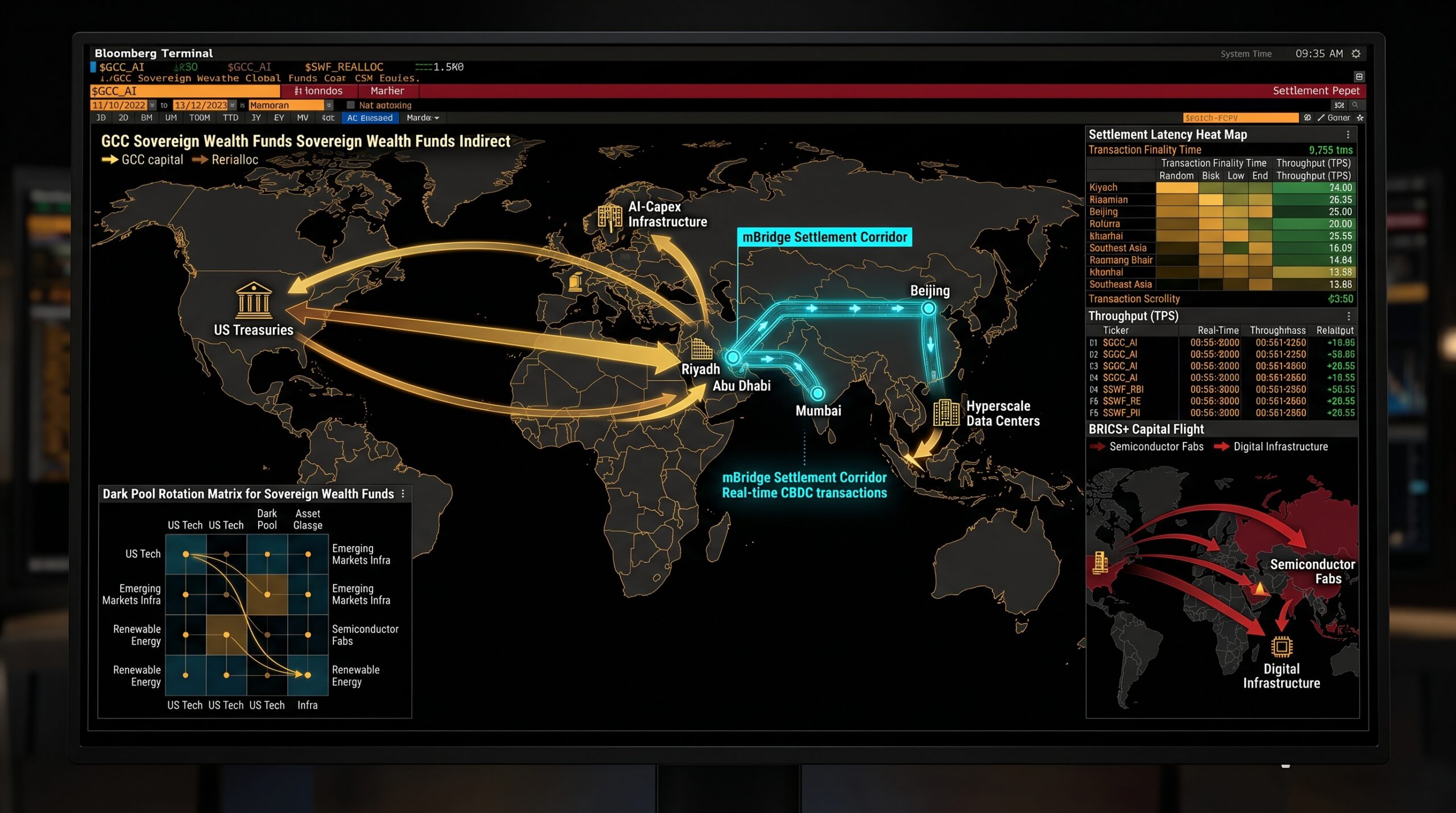Open settings gear beside the system time

coord(1356,53)
